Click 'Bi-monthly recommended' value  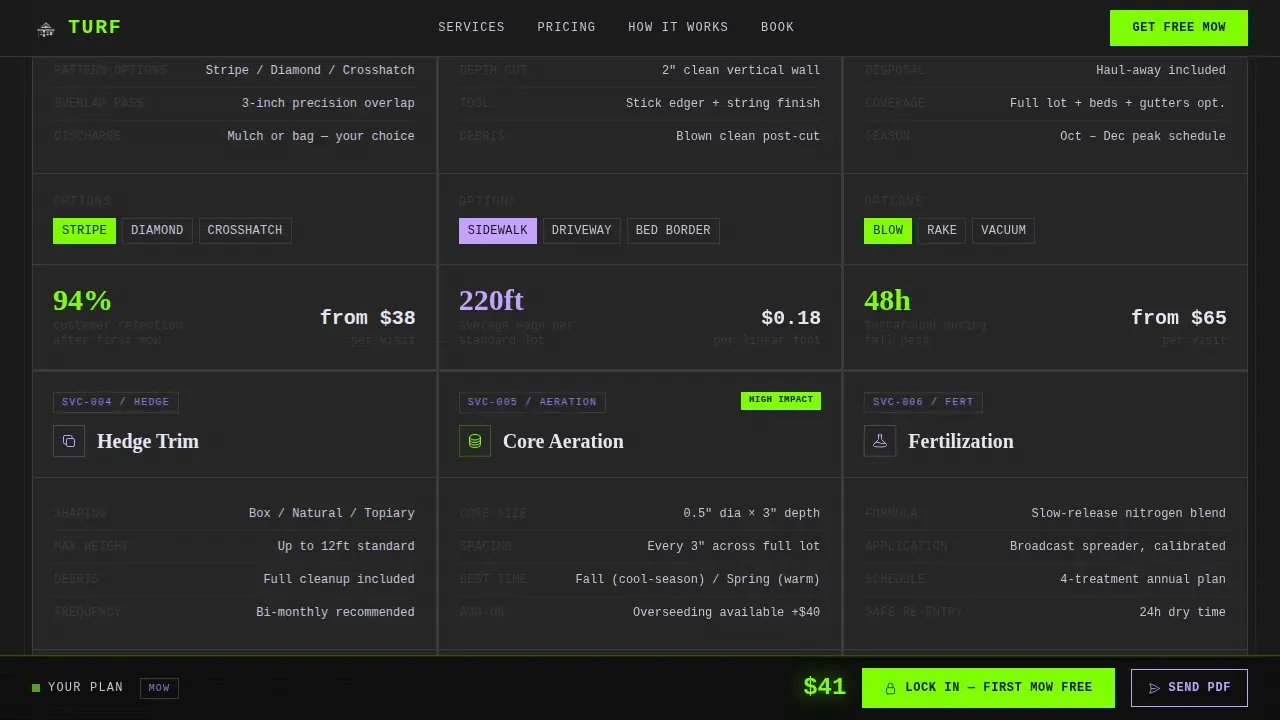coord(335,612)
